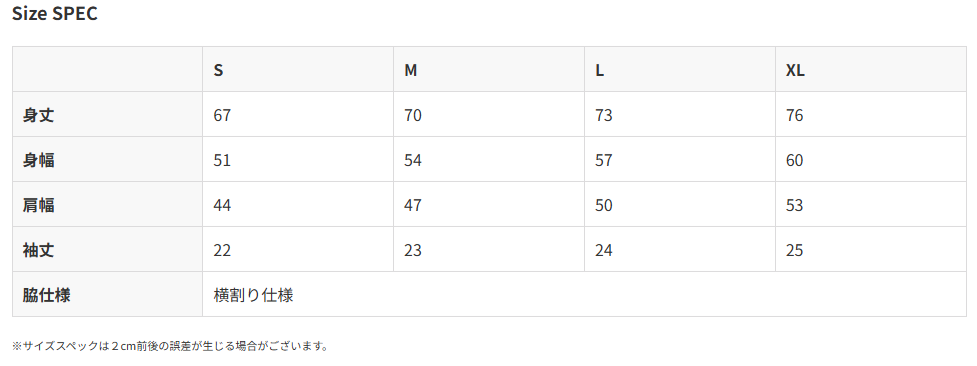The image size is (977, 366).
Task: Click the 身幅 row label
Action: (x=39, y=160)
